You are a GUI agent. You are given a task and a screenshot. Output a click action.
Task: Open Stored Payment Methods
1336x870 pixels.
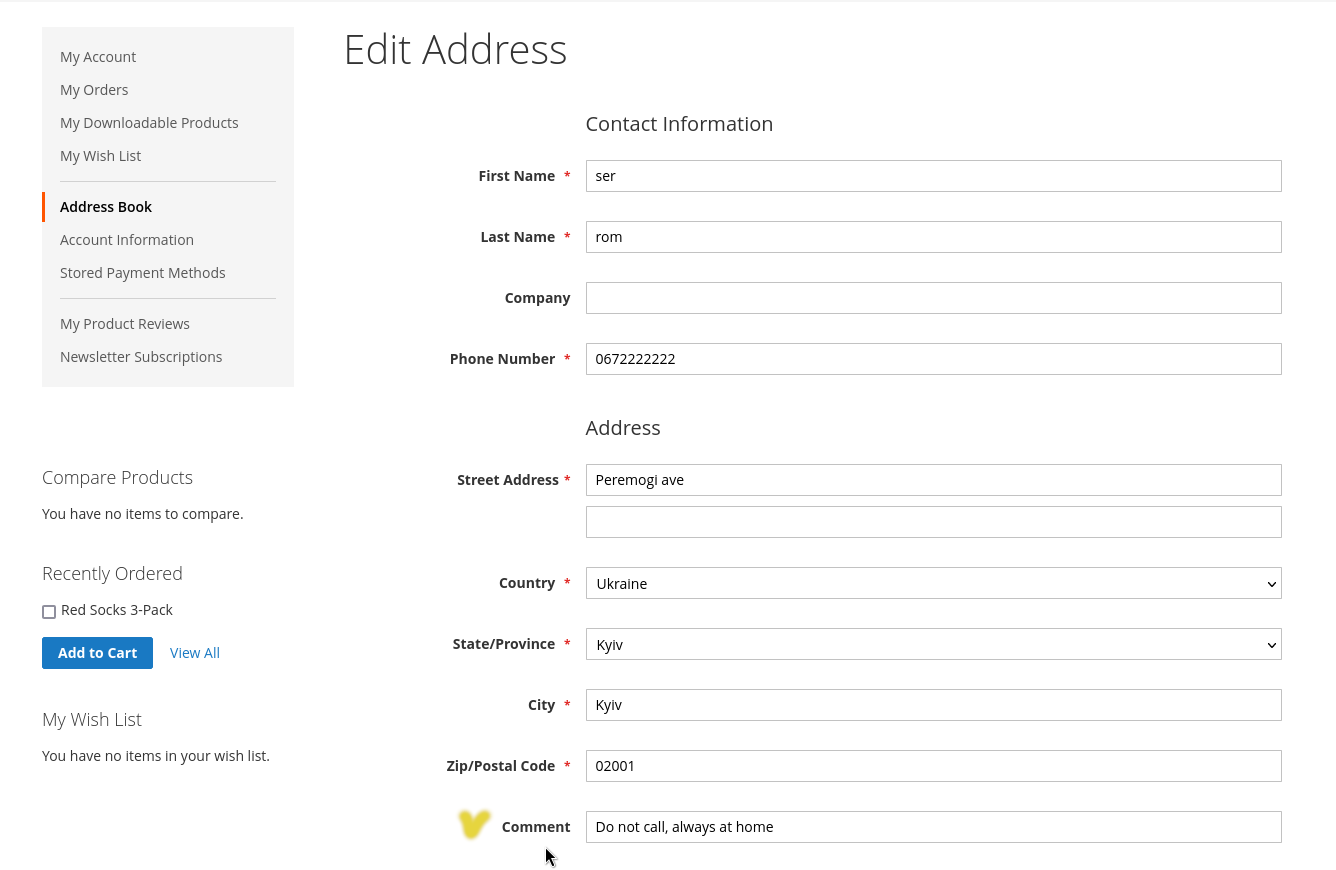[x=143, y=273]
